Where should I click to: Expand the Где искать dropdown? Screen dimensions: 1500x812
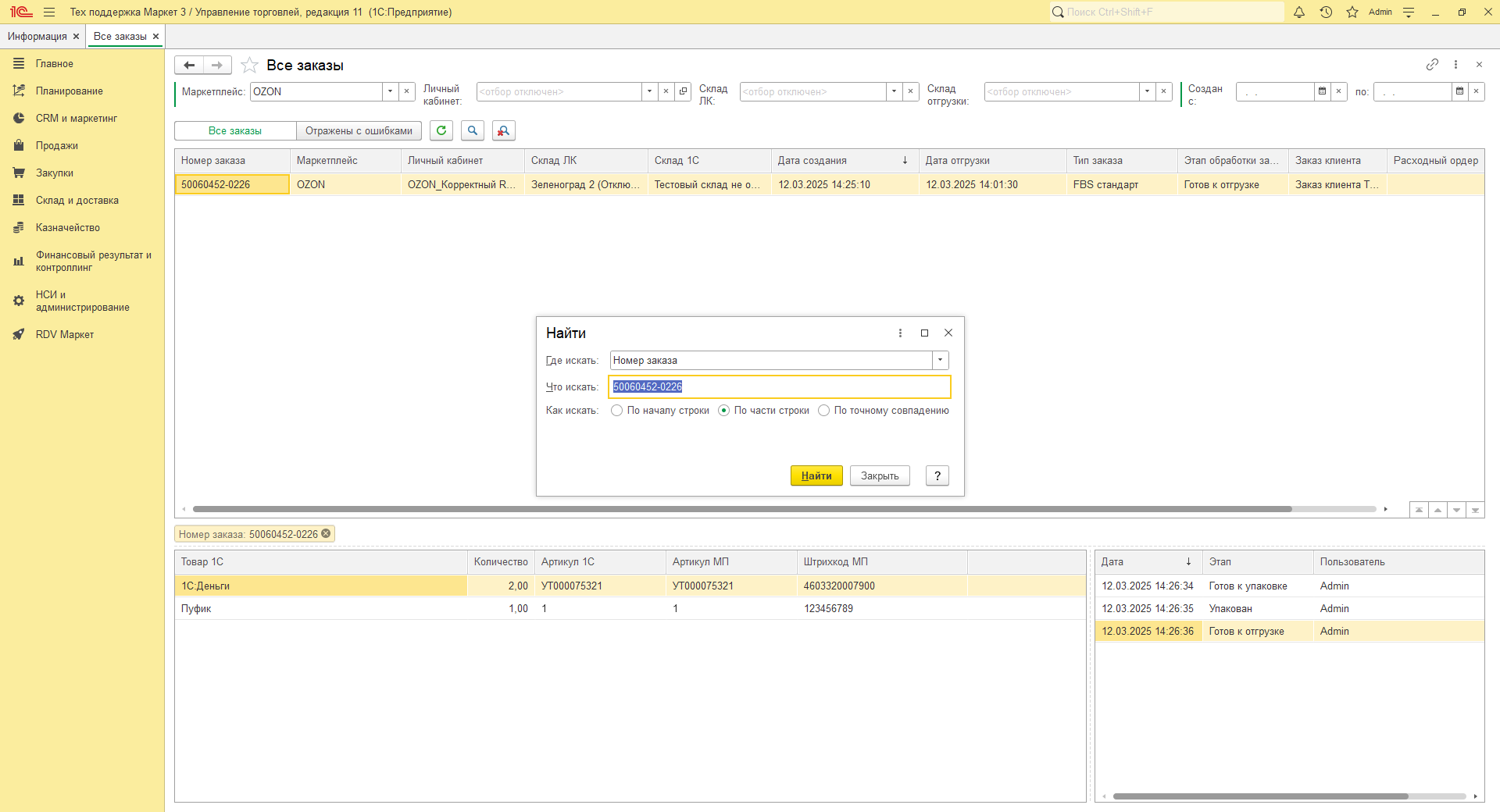[941, 361]
